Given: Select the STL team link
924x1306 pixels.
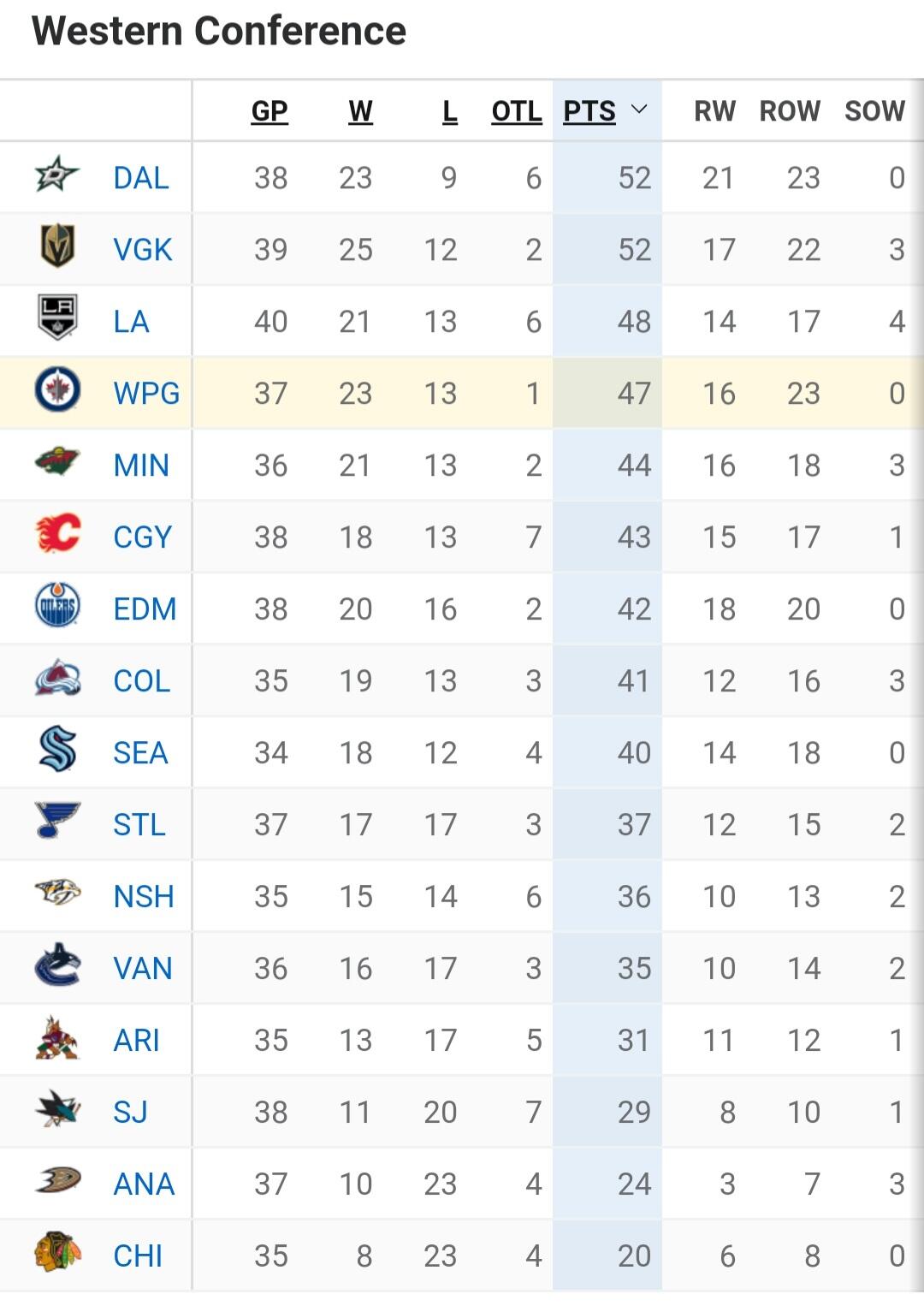Looking at the screenshot, I should (139, 825).
